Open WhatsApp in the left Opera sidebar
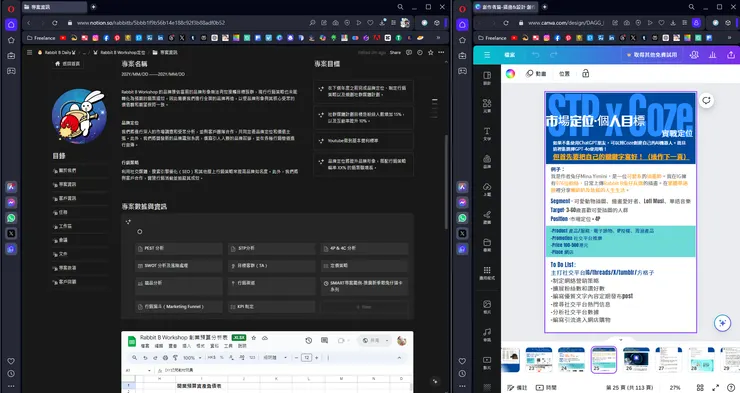 [11, 218]
